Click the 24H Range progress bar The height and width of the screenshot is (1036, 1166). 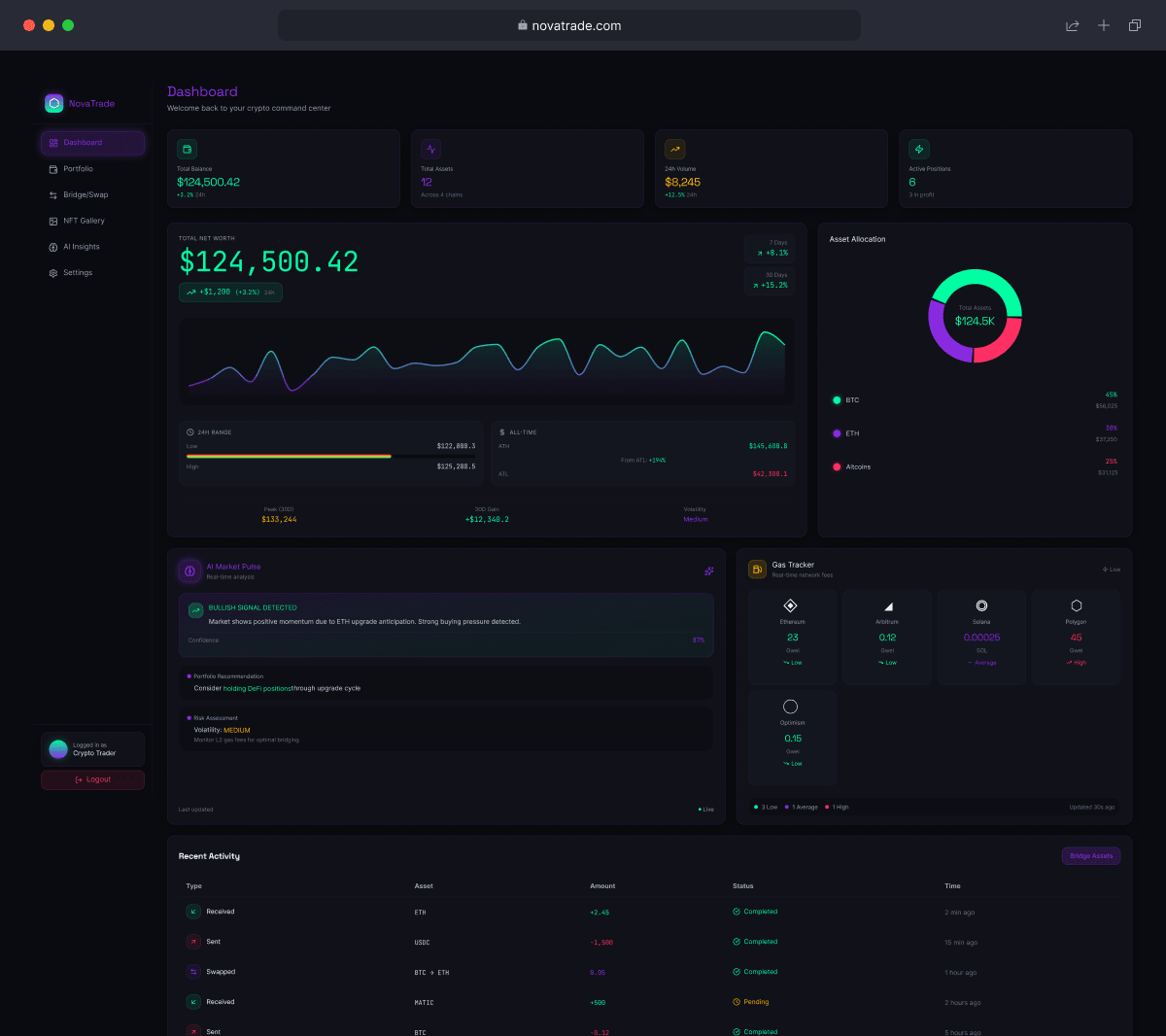click(x=331, y=456)
